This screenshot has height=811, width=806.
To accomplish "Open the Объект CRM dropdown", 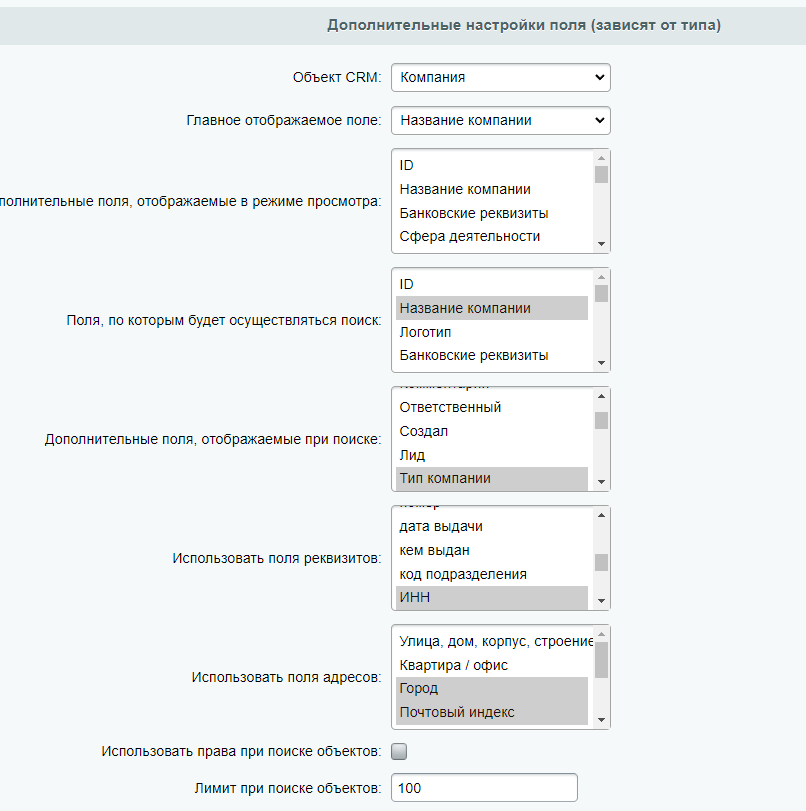I will pyautogui.click(x=500, y=77).
